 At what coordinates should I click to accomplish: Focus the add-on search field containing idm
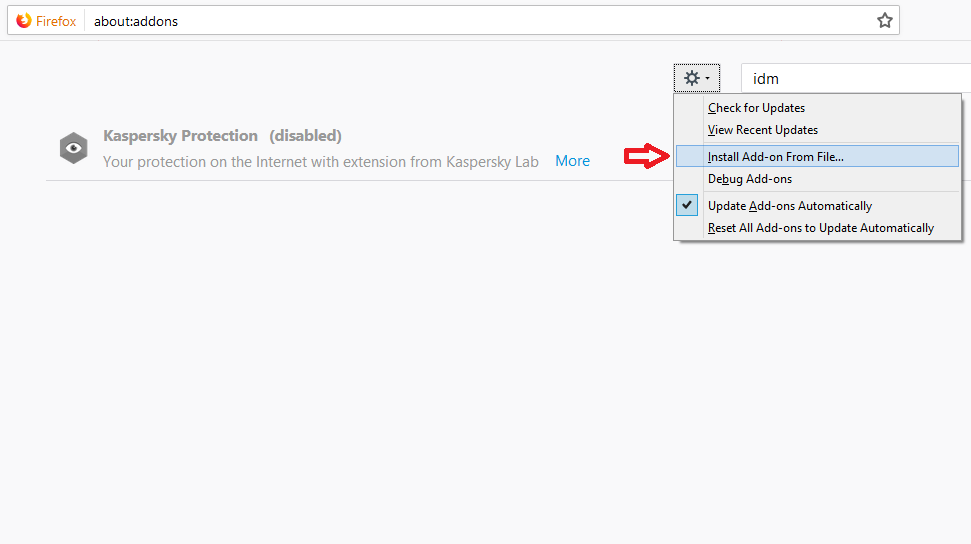[850, 78]
